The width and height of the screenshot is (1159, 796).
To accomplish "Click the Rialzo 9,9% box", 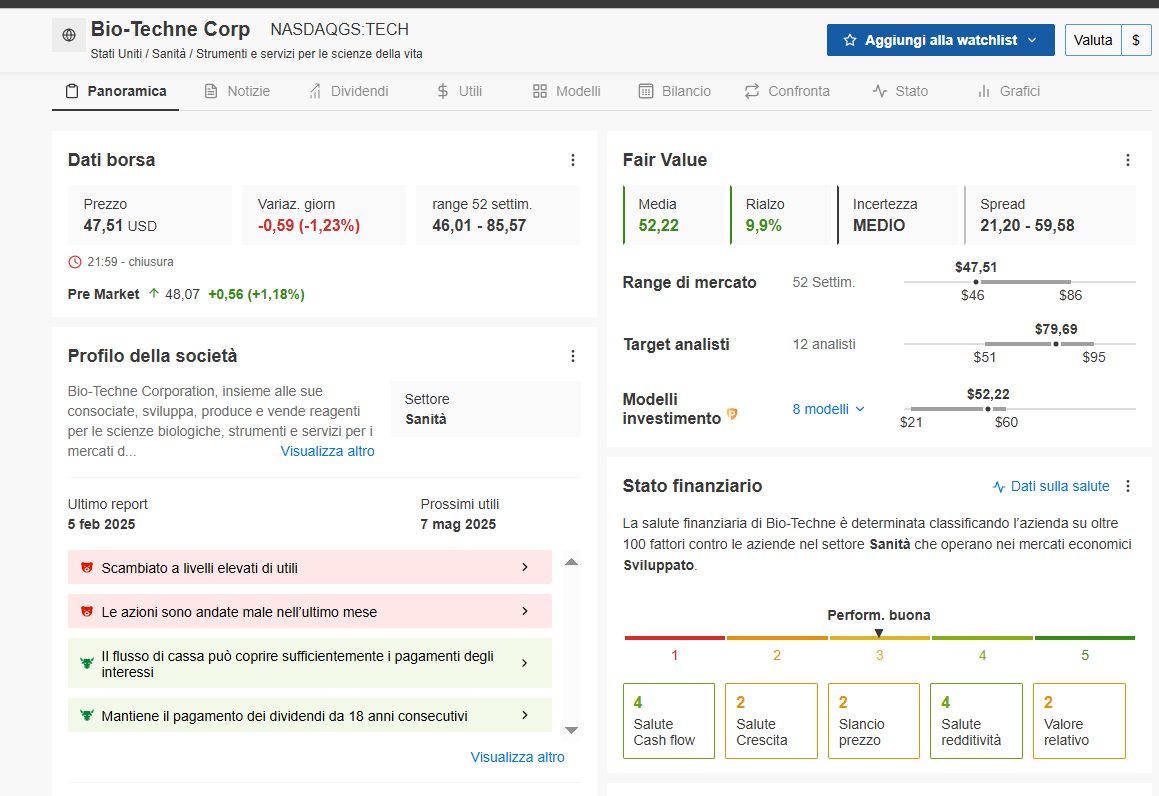I will [x=783, y=215].
